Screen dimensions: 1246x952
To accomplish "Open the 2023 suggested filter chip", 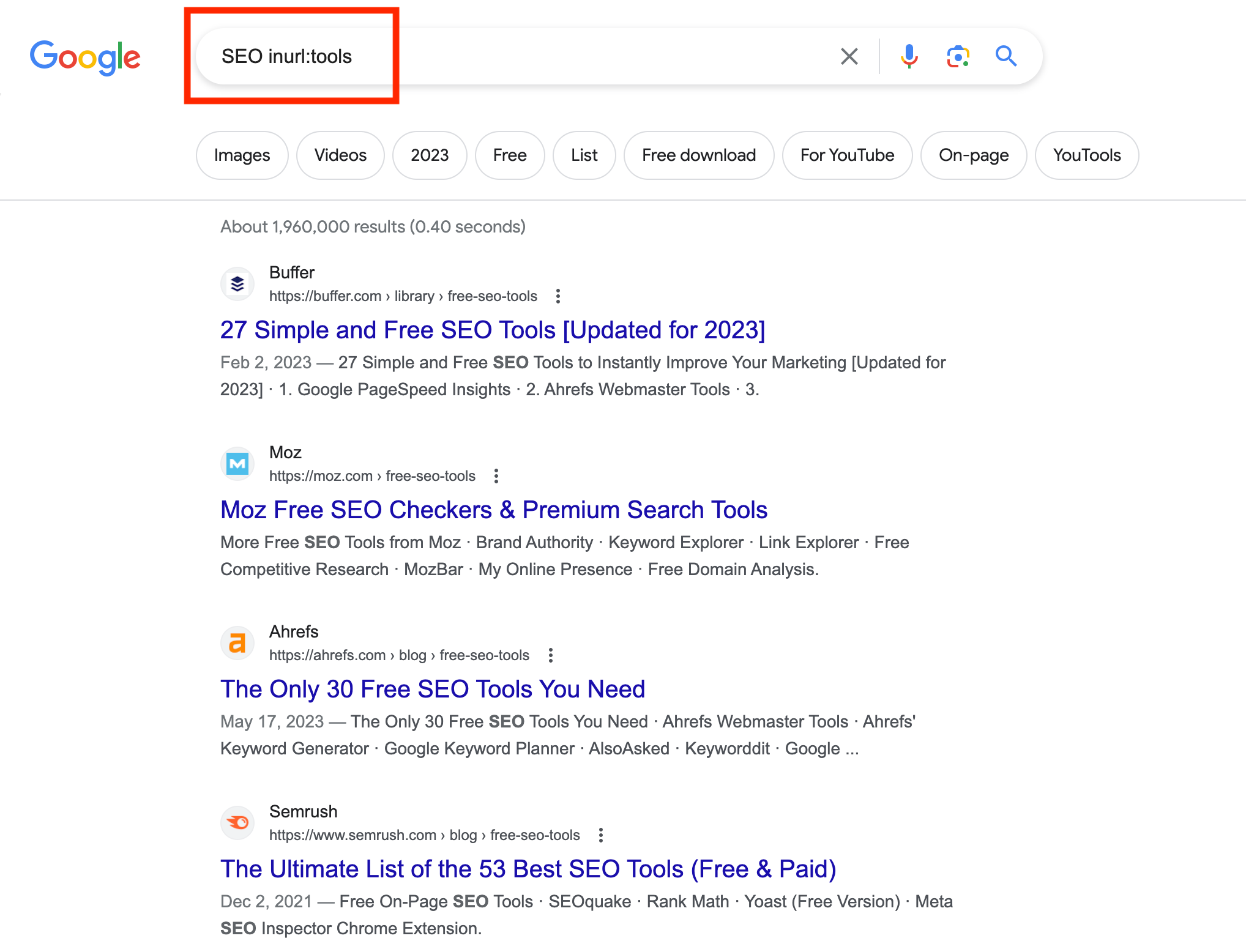I will [x=429, y=155].
